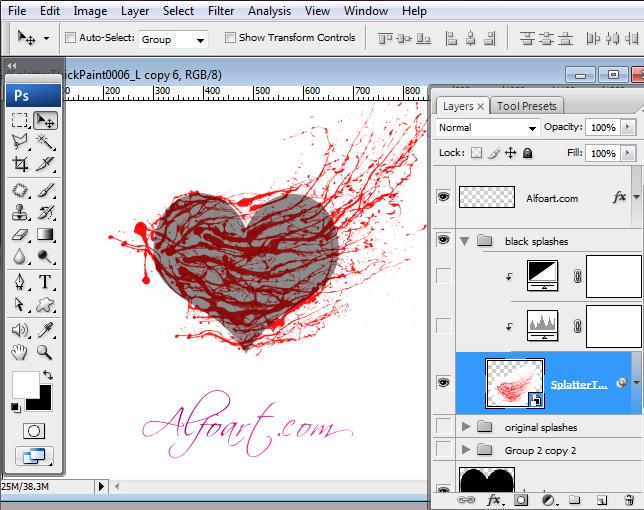Select the Zoom tool
The image size is (644, 510).
[45, 351]
